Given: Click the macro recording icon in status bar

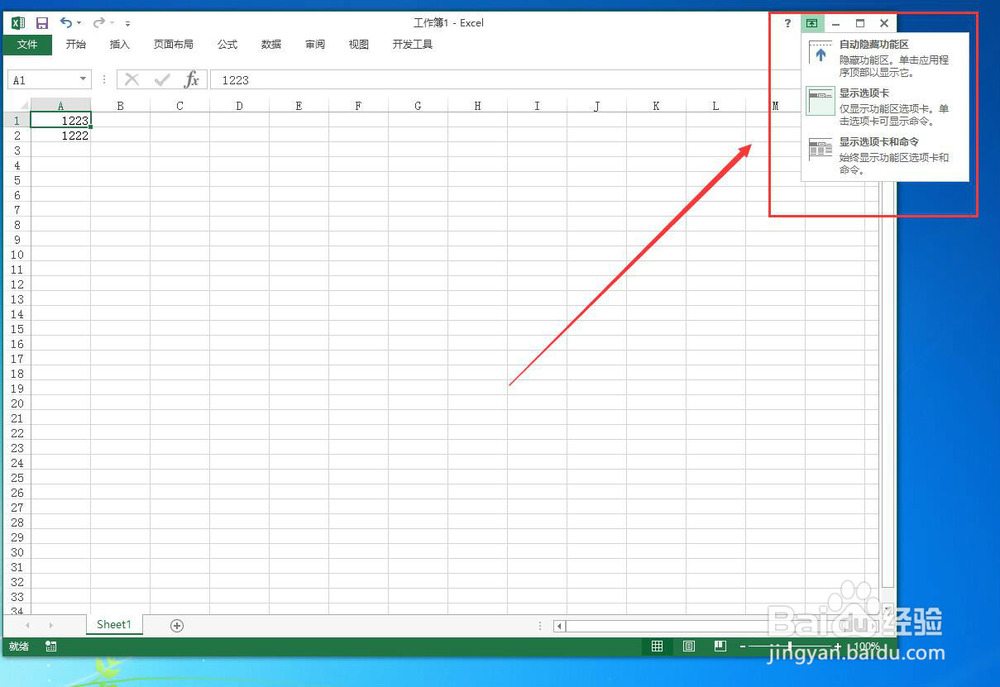Looking at the screenshot, I should [51, 646].
